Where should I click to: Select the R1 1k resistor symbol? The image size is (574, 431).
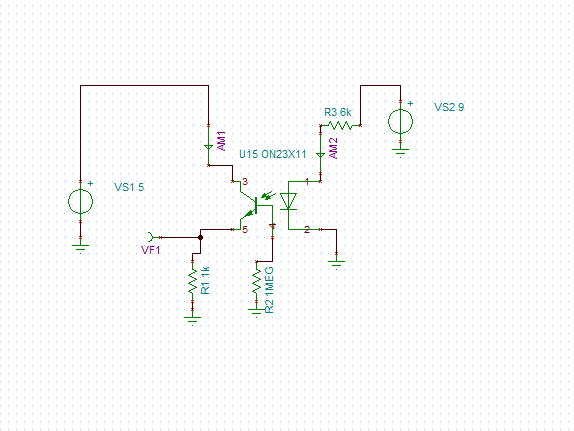point(193,281)
